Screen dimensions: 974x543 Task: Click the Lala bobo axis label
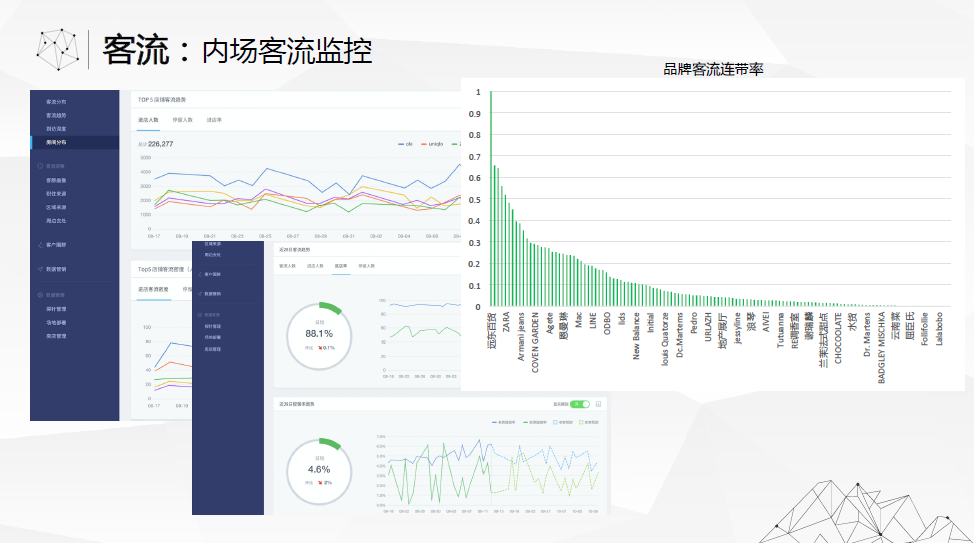[939, 329]
